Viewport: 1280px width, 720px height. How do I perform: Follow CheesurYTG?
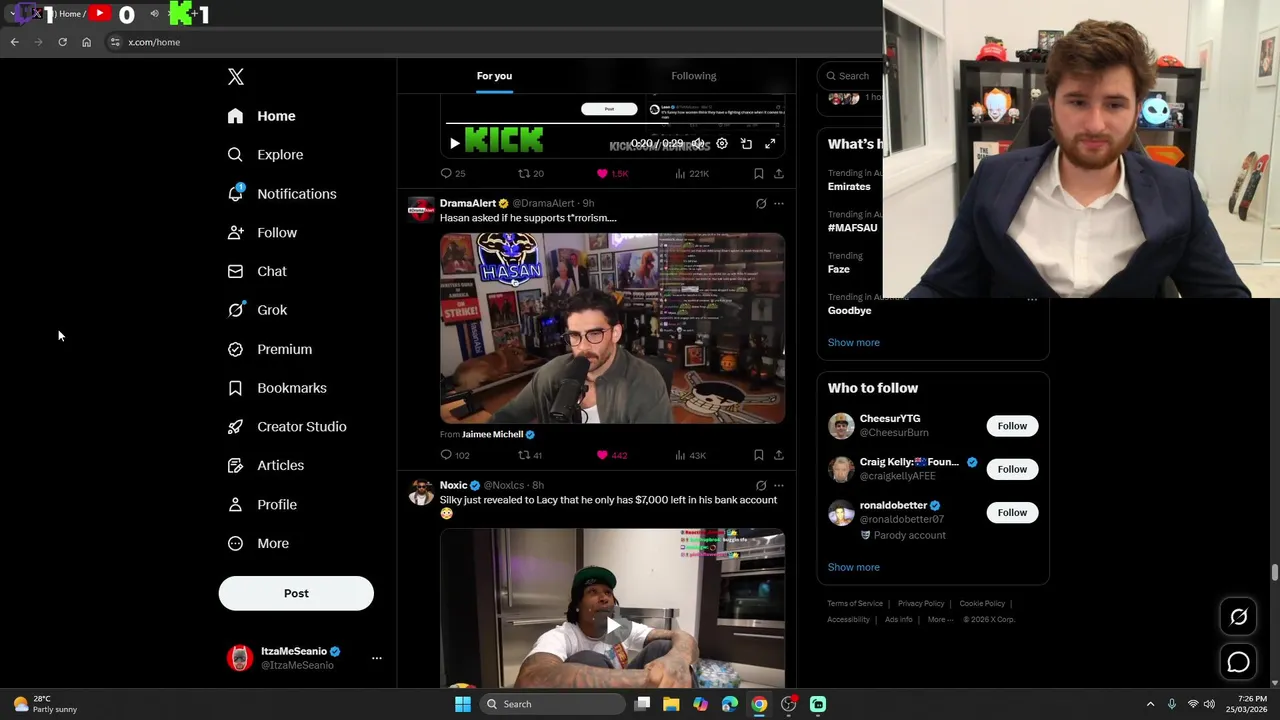coord(1012,426)
